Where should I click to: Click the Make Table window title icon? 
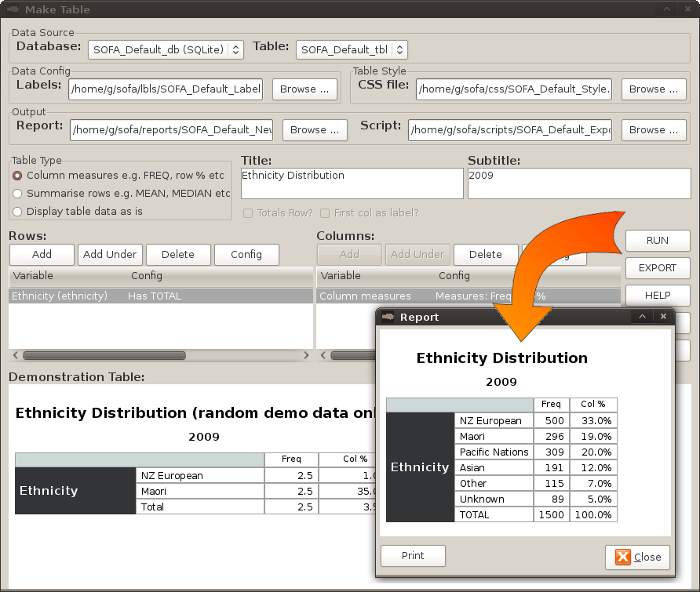[x=12, y=9]
